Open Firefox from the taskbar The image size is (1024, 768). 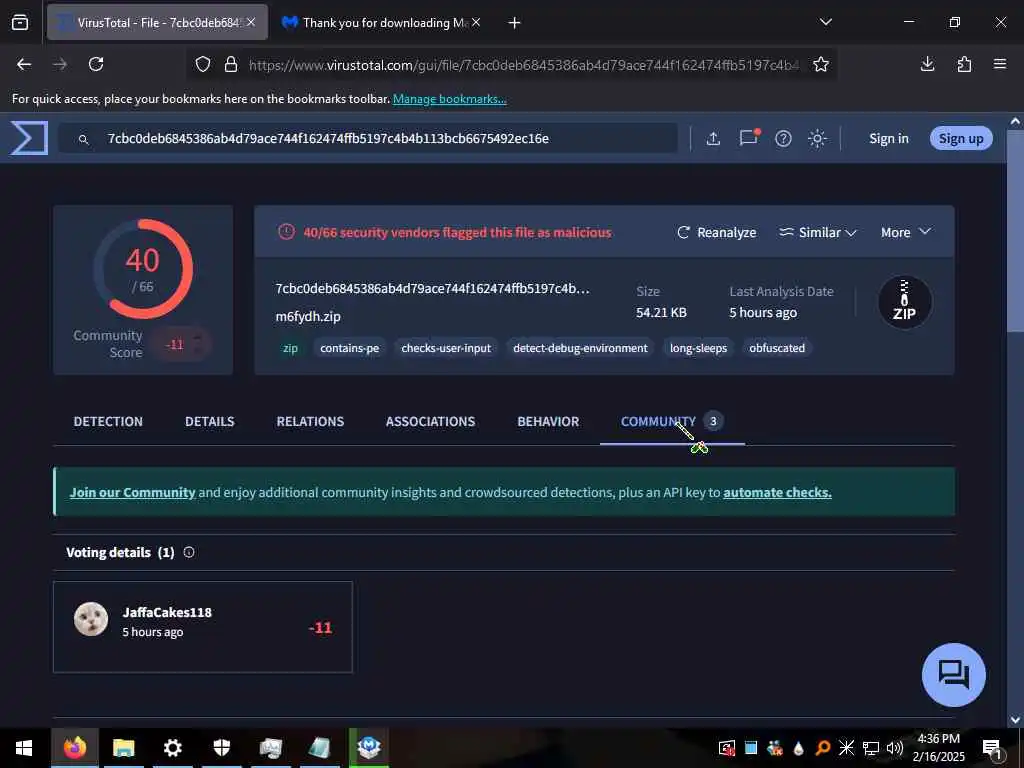pyautogui.click(x=74, y=748)
